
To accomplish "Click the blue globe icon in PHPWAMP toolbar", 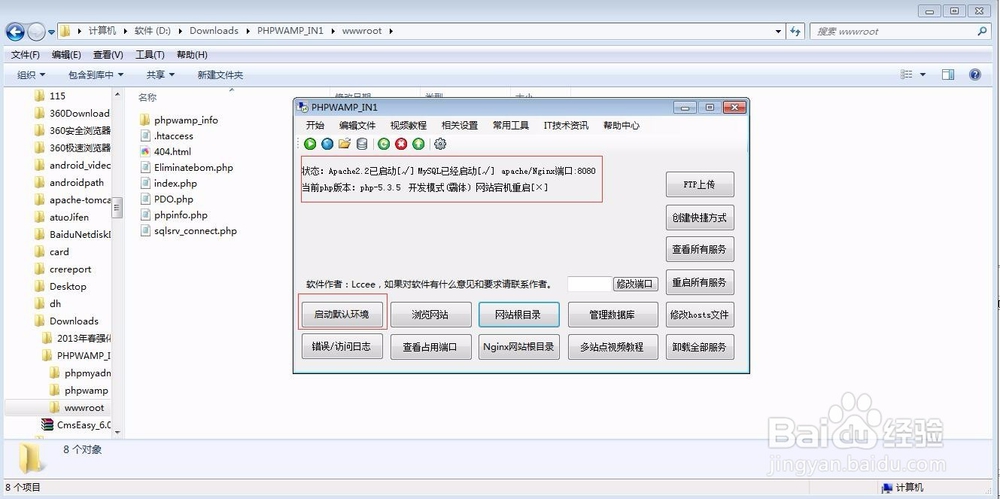I will pos(327,144).
